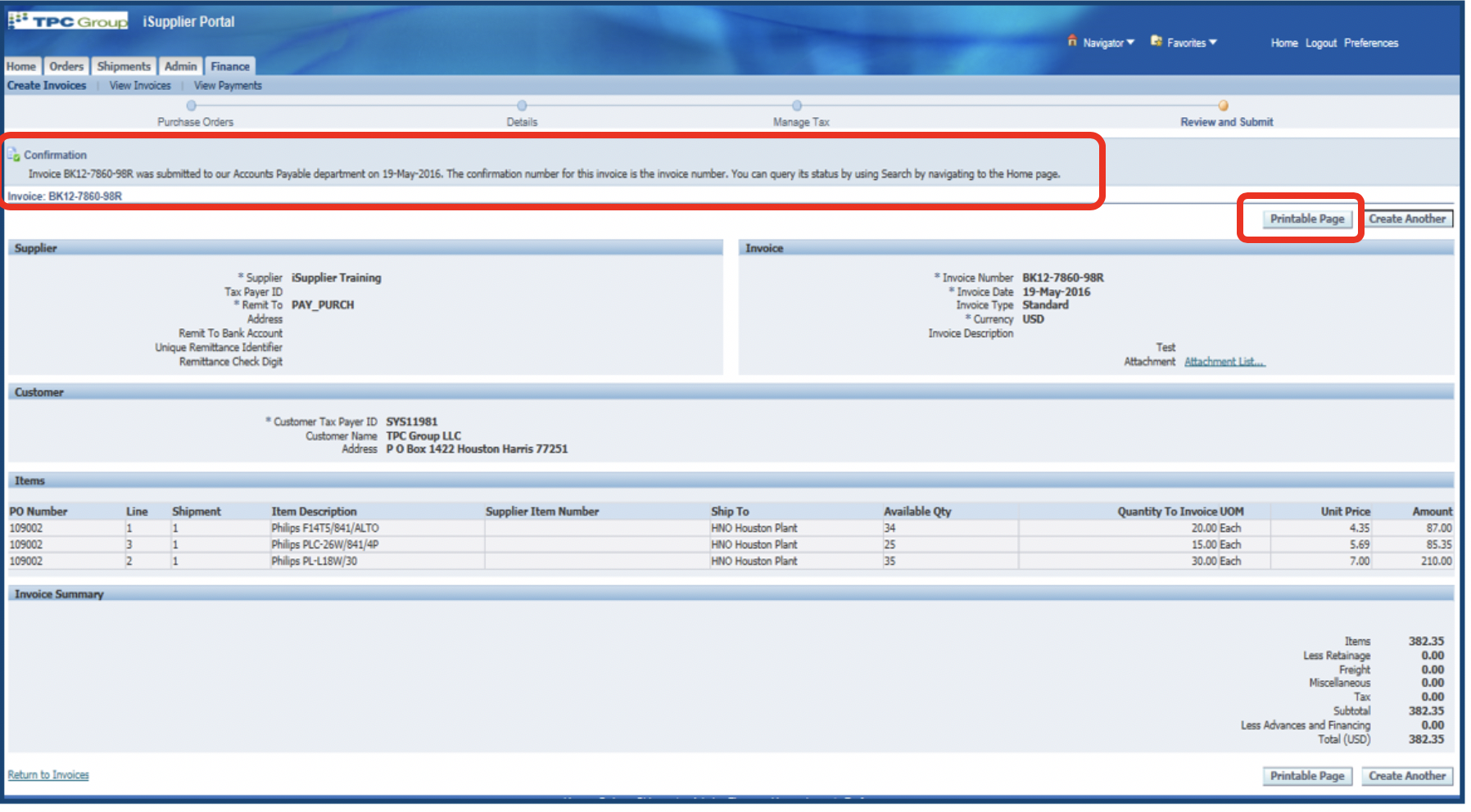
Task: Click the P O Box 1422 address value
Action: (x=477, y=449)
